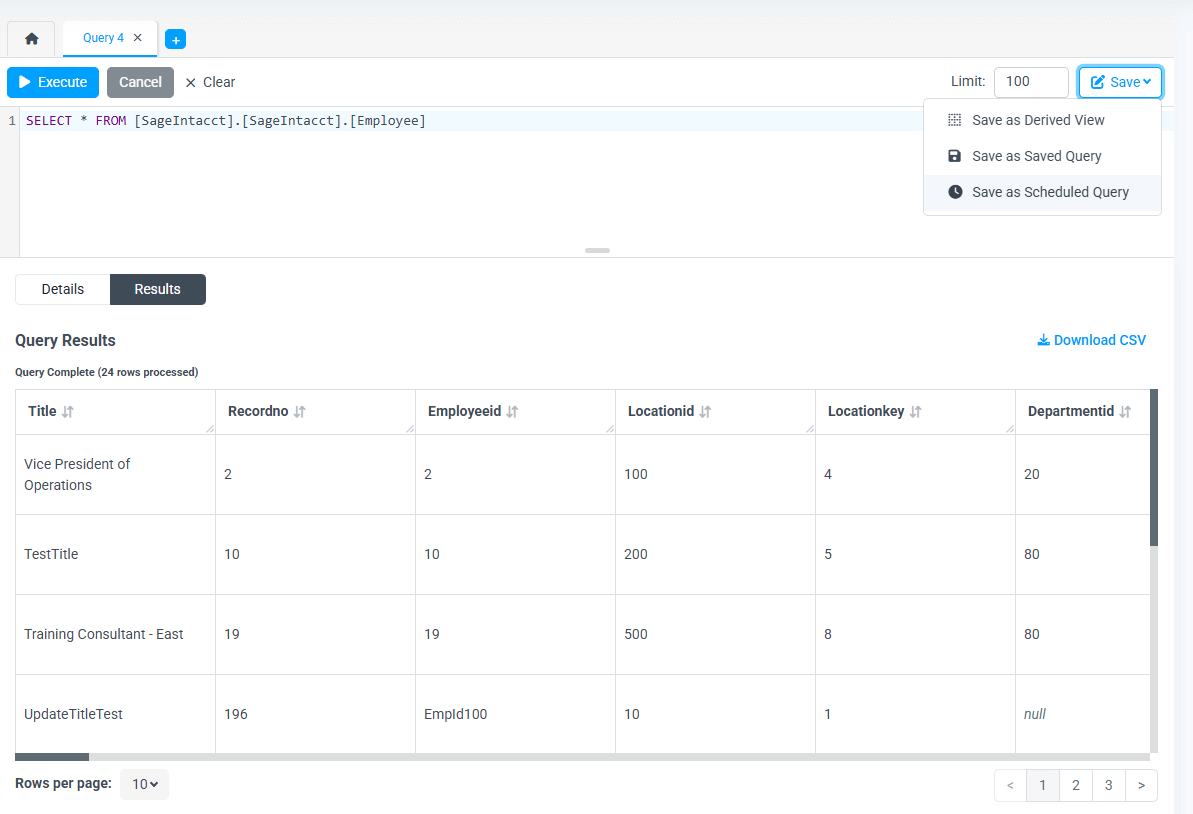
Task: Click inside the Limit input field
Action: coord(1031,82)
